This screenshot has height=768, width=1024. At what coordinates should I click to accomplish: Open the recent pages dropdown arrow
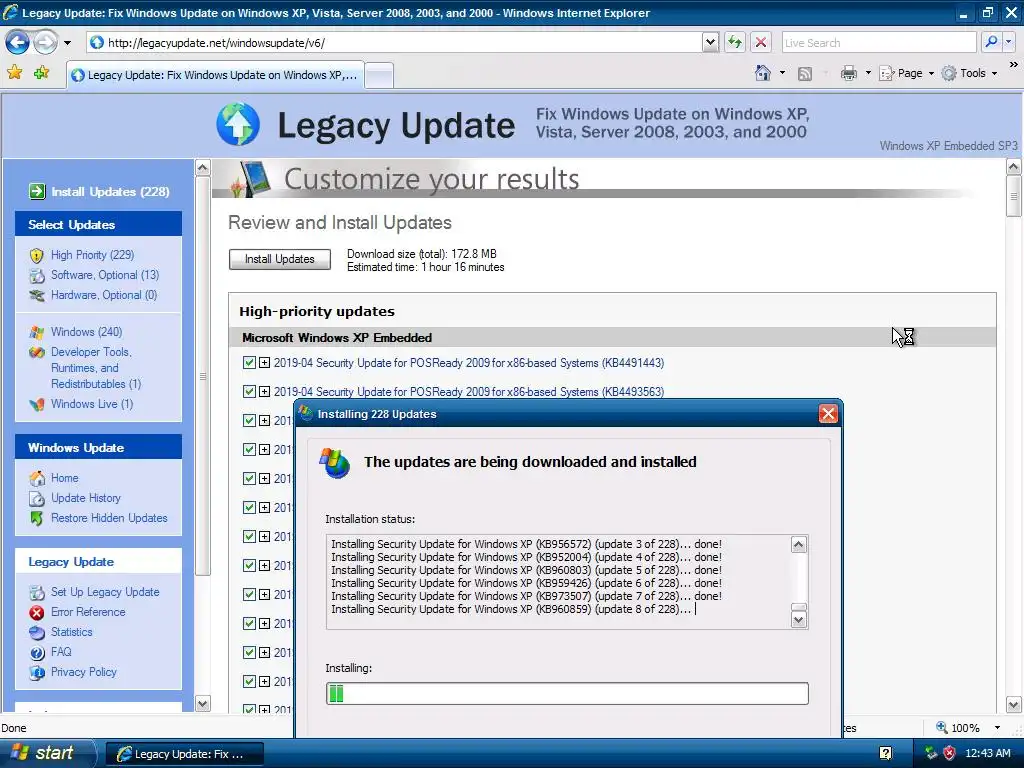pos(67,43)
